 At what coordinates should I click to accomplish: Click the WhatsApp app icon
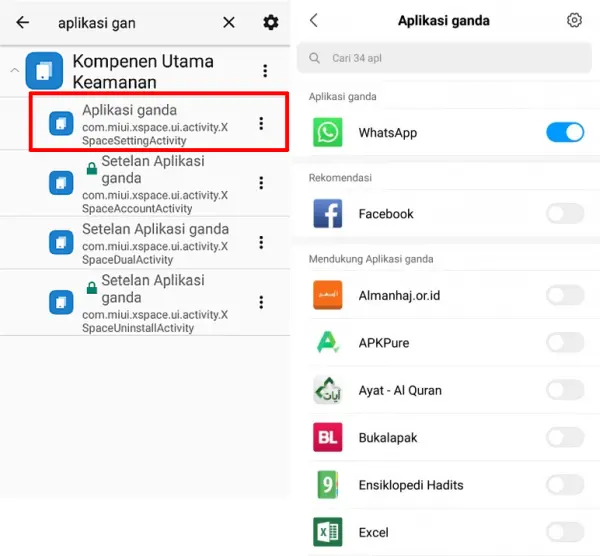coord(328,132)
